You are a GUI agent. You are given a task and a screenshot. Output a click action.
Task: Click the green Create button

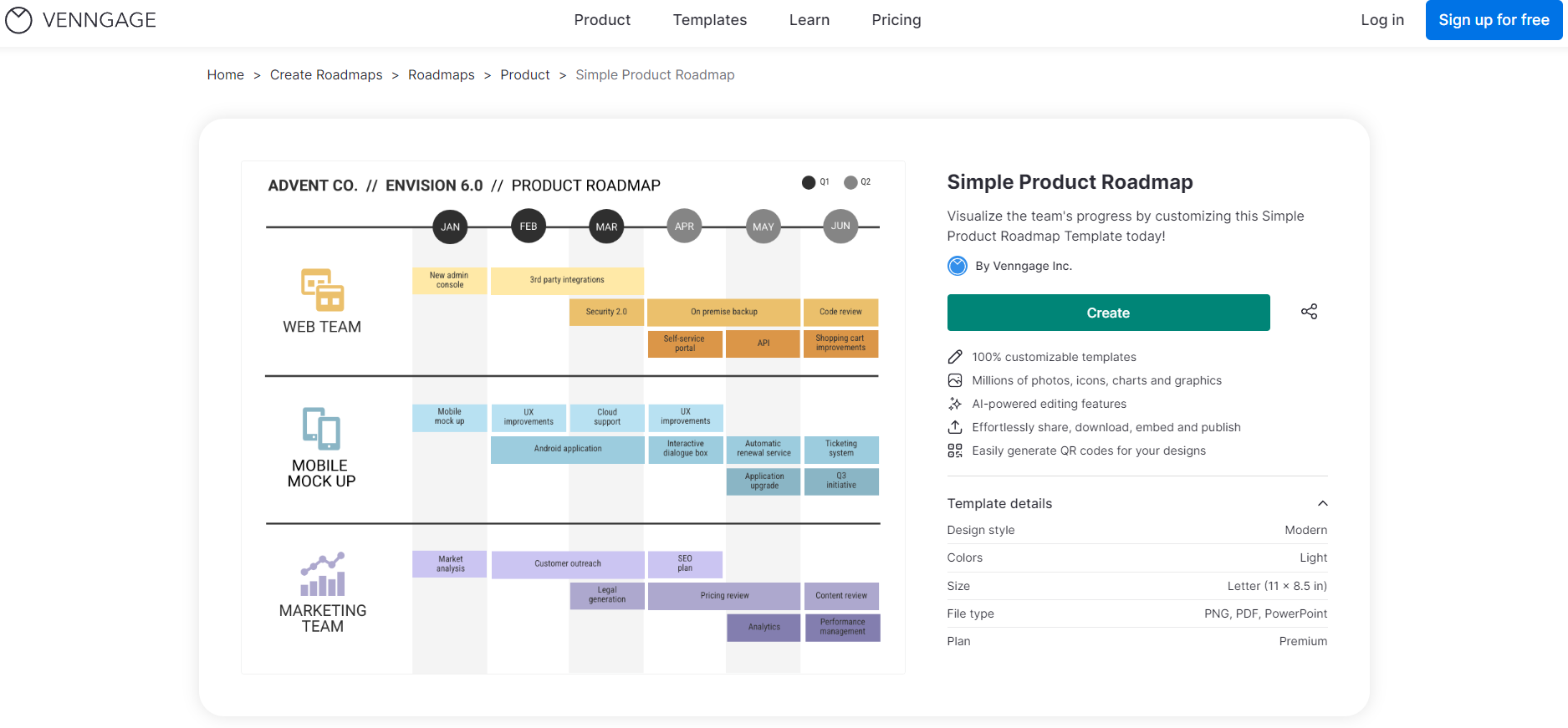[x=1108, y=313]
